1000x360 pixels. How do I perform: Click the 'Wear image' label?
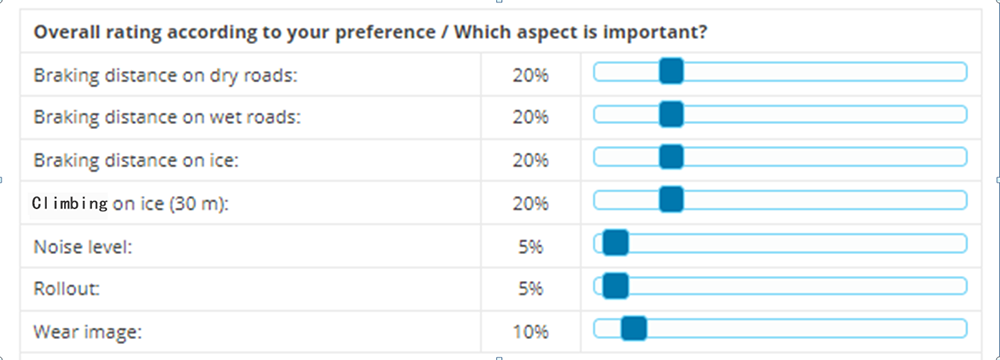(87, 333)
